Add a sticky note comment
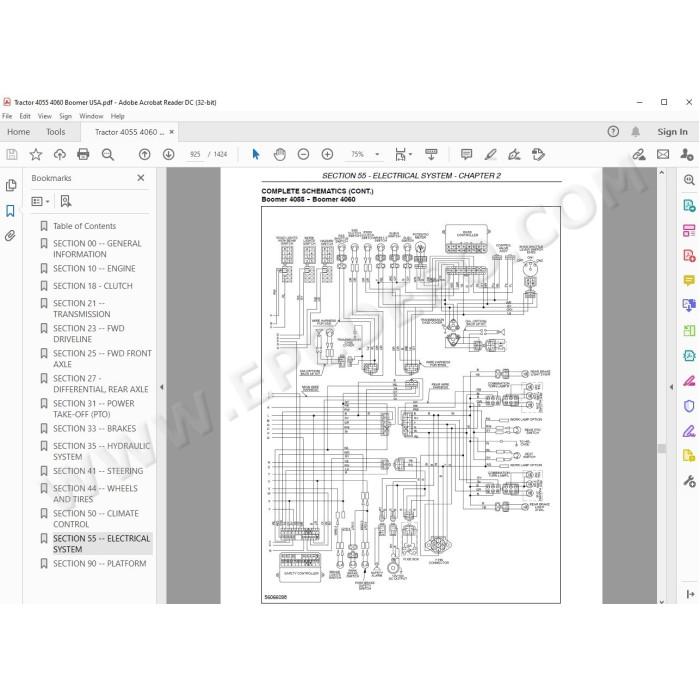 pyautogui.click(x=466, y=154)
